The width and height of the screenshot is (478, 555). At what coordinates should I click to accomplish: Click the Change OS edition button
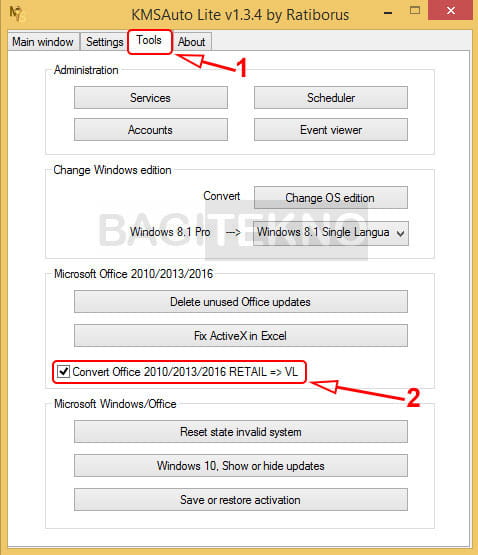coord(331,198)
